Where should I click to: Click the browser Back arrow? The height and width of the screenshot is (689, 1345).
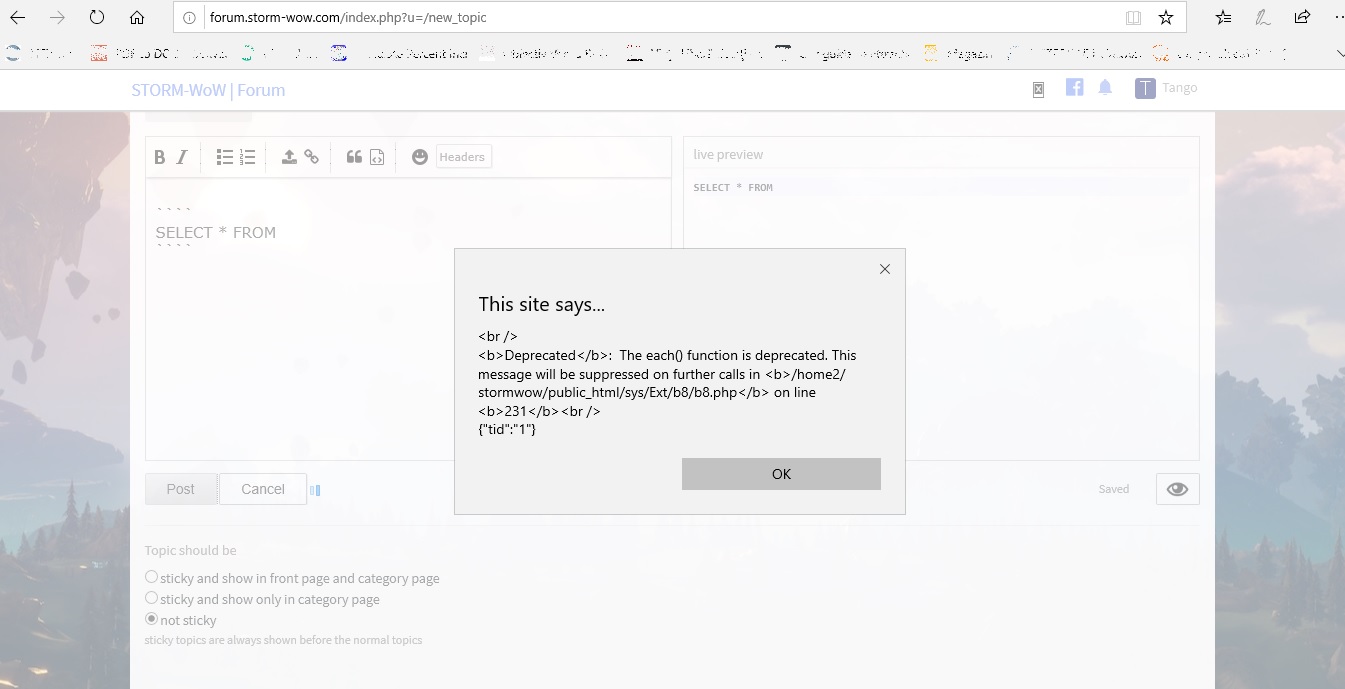18,17
